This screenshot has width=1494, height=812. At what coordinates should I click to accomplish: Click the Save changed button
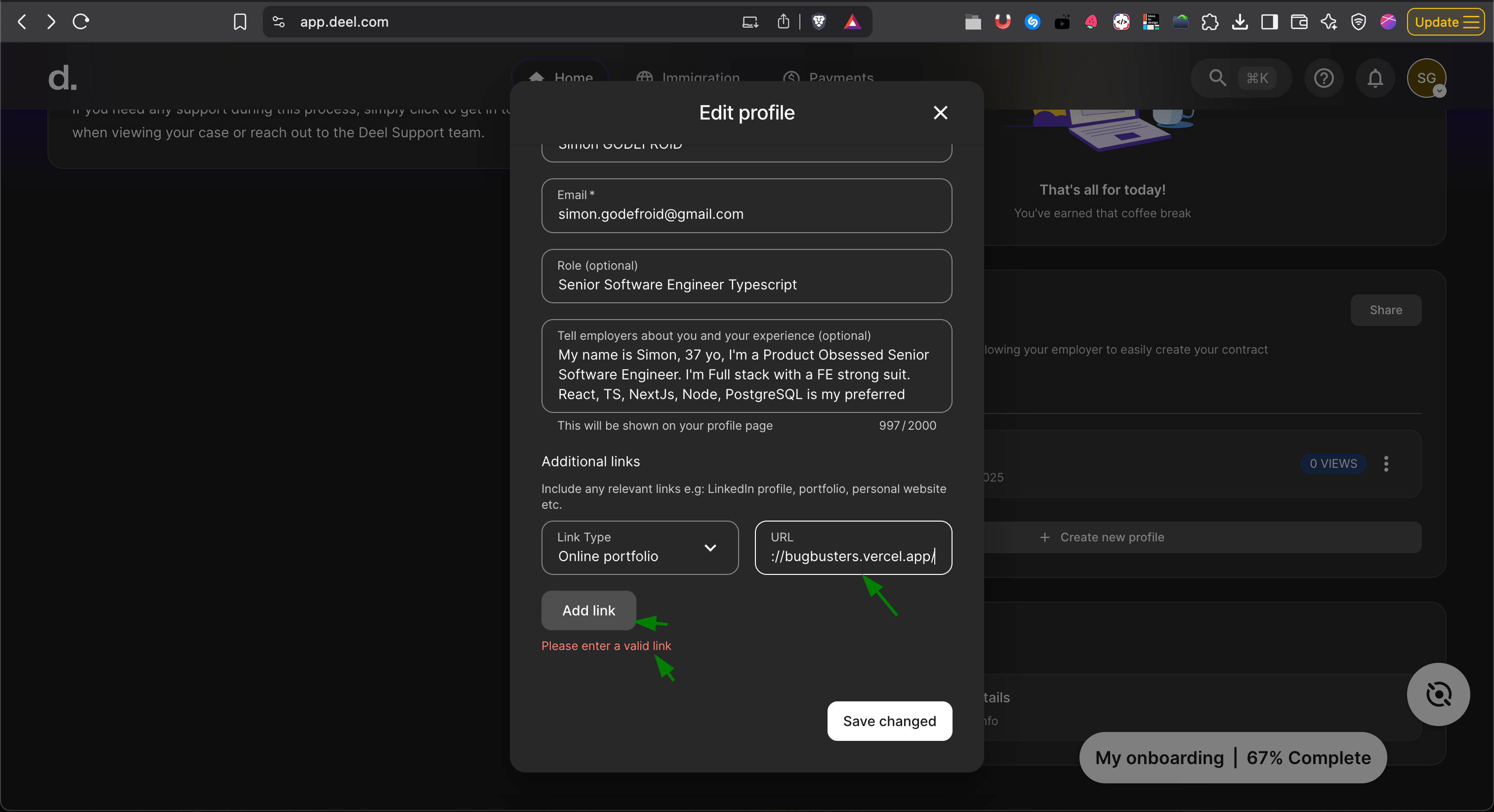pos(889,721)
